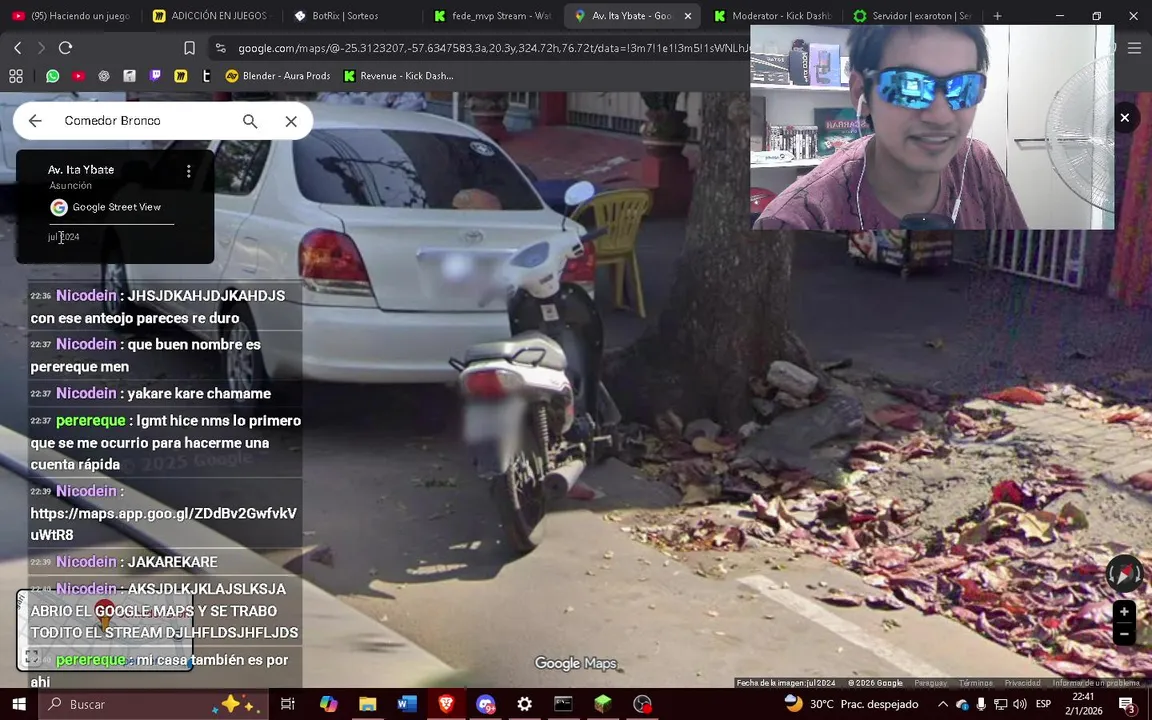Close the Street View with round X button
This screenshot has width=1152, height=720.
[x=1124, y=118]
